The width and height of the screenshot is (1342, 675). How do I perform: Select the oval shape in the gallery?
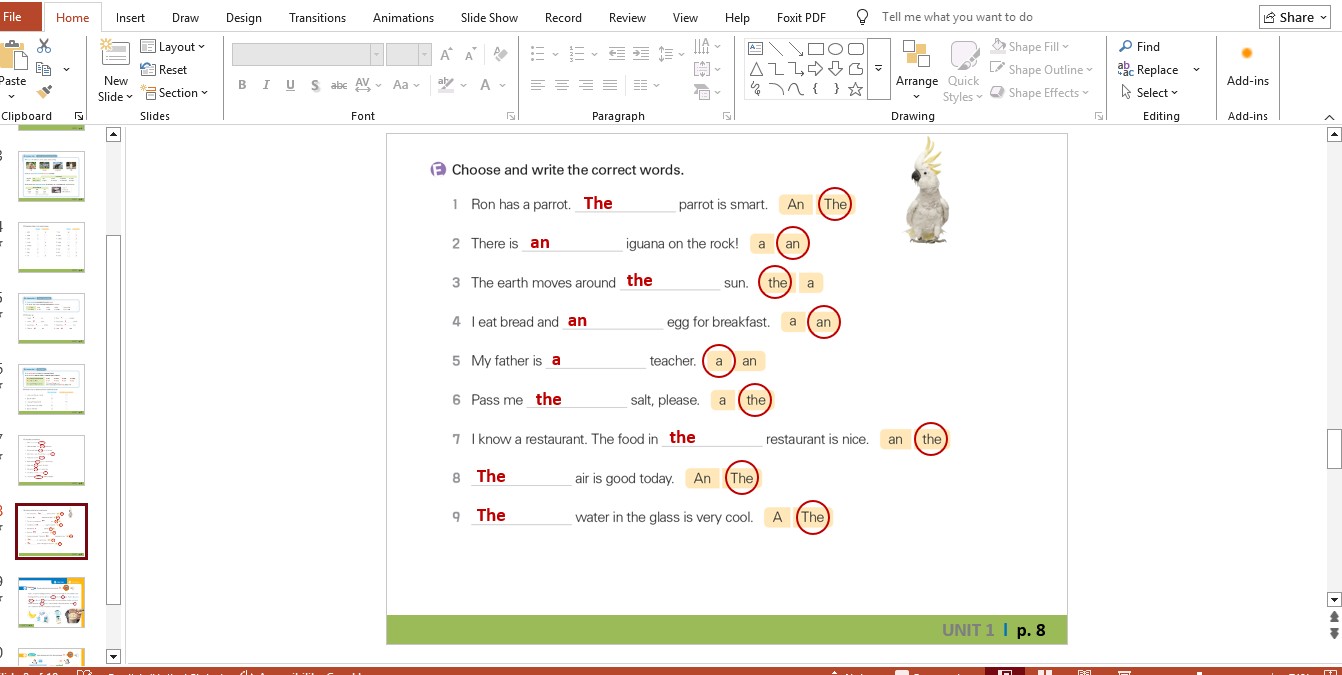click(835, 49)
